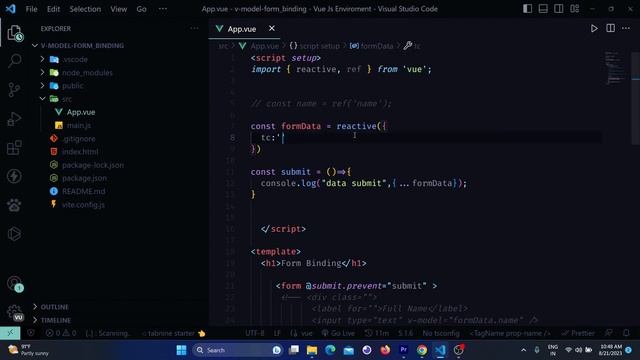Expand the .vscode folder
The height and width of the screenshot is (360, 640).
coord(42,59)
